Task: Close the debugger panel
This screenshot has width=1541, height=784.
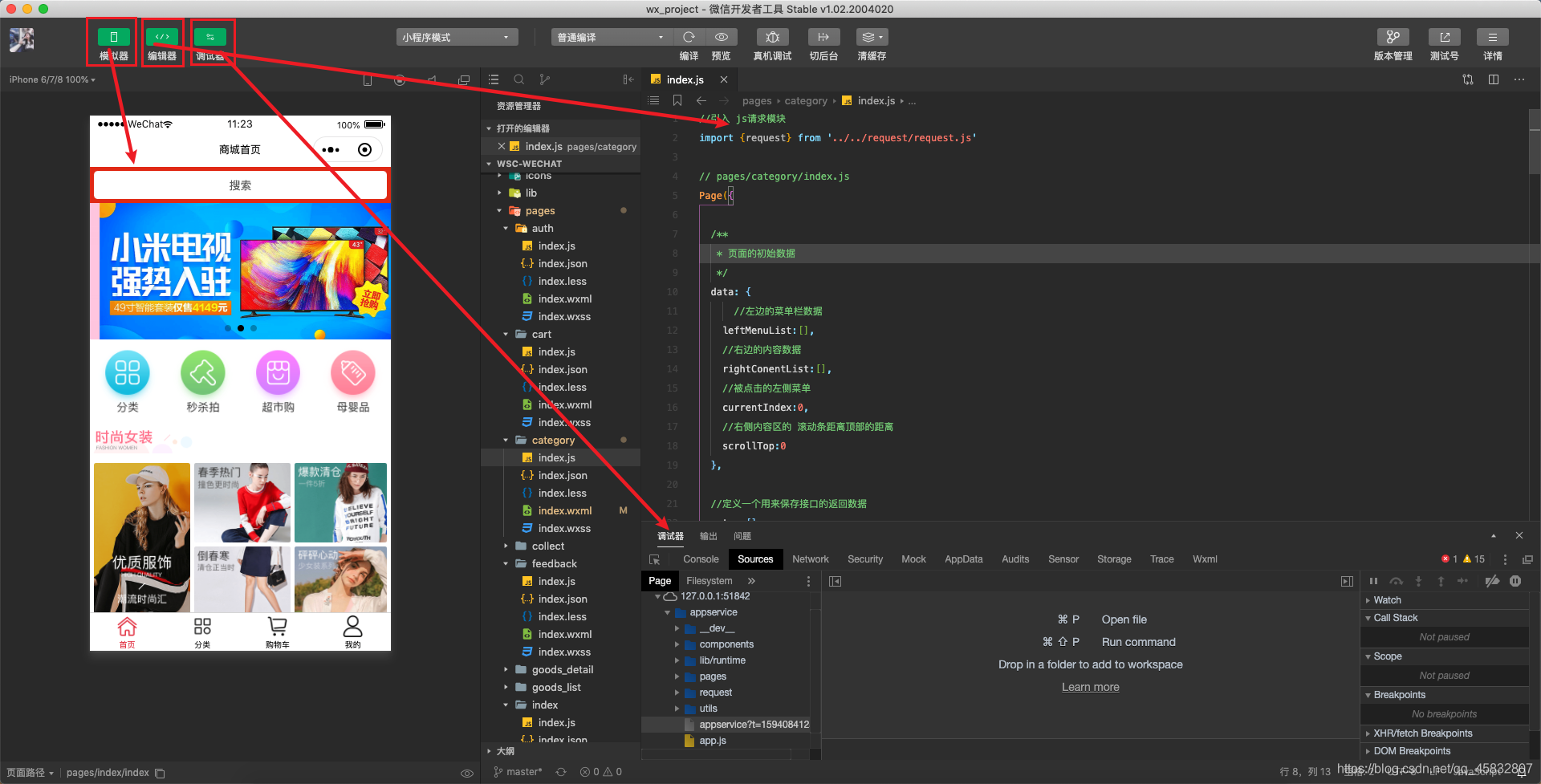Action: 1519,535
